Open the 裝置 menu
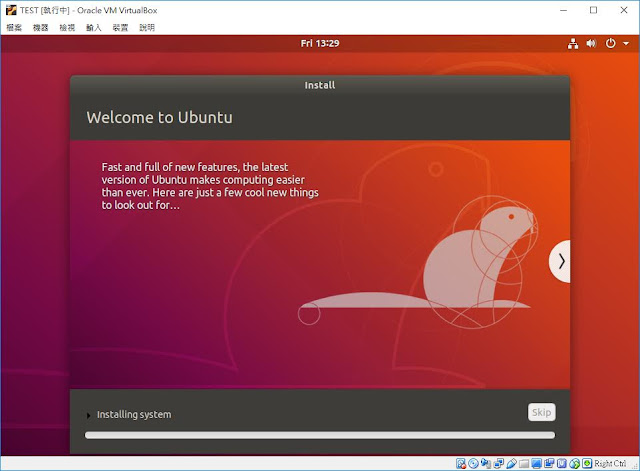The image size is (640, 471). [120, 27]
